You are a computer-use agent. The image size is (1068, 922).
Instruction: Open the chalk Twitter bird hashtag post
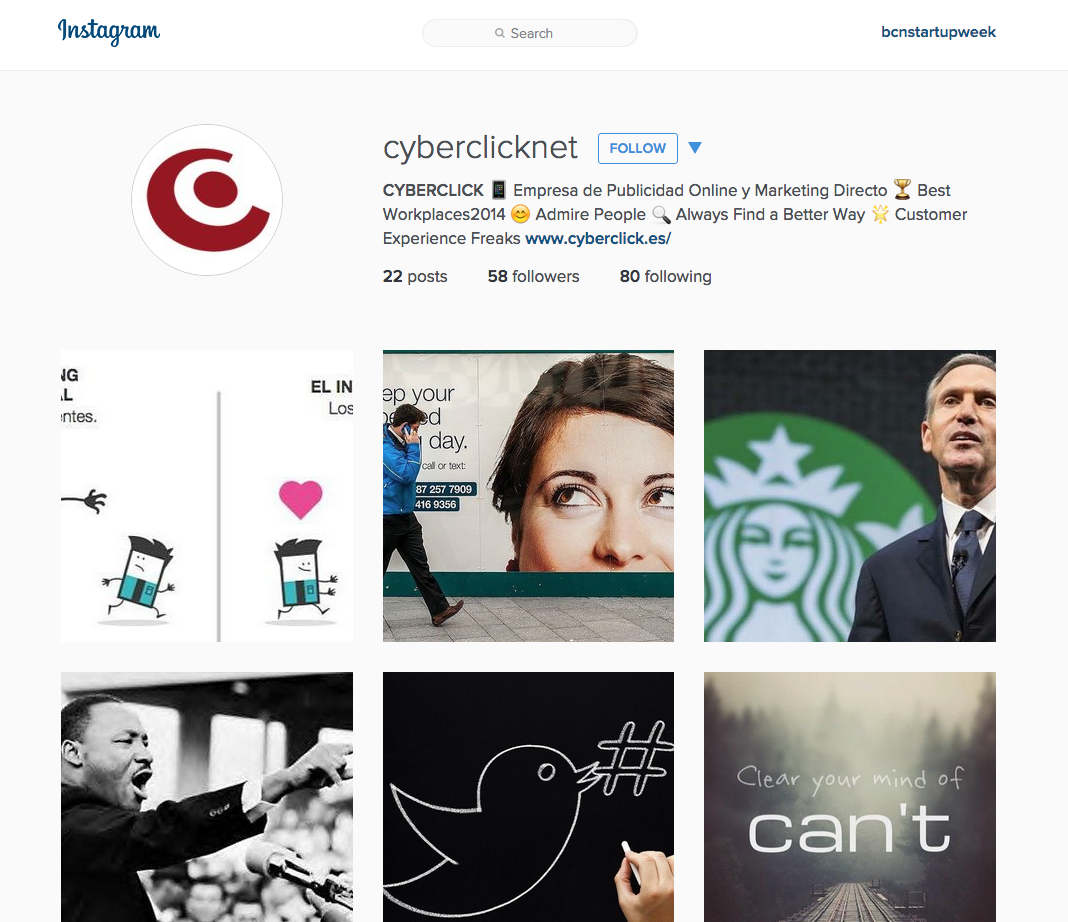click(x=529, y=797)
